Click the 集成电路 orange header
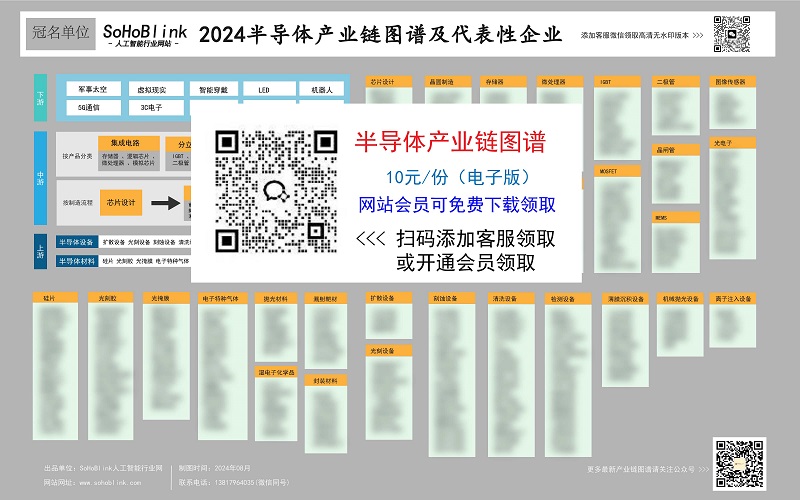The height and width of the screenshot is (500, 800). 129,143
